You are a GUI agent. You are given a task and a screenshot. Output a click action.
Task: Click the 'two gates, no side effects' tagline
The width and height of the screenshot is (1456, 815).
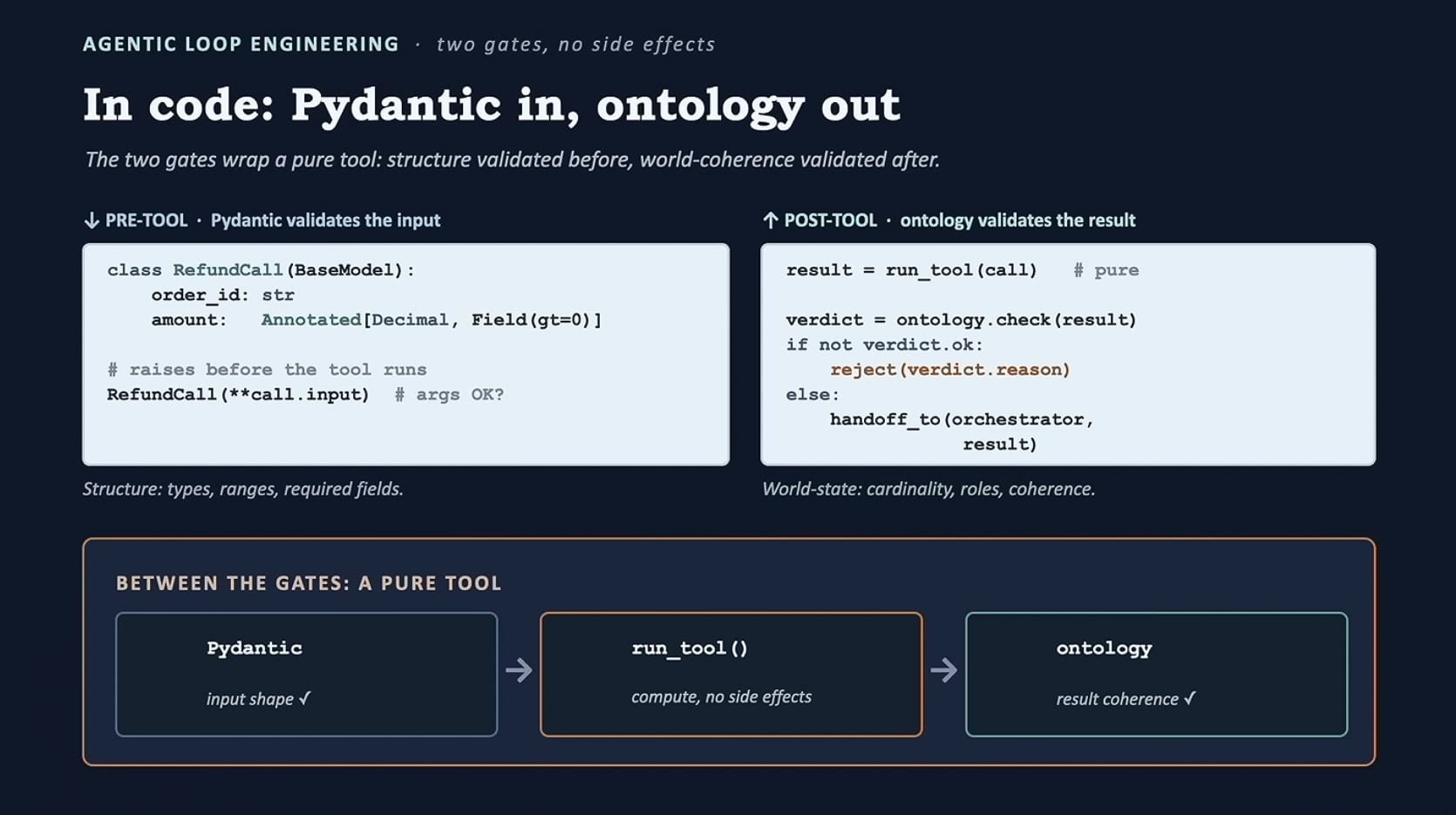click(x=575, y=44)
